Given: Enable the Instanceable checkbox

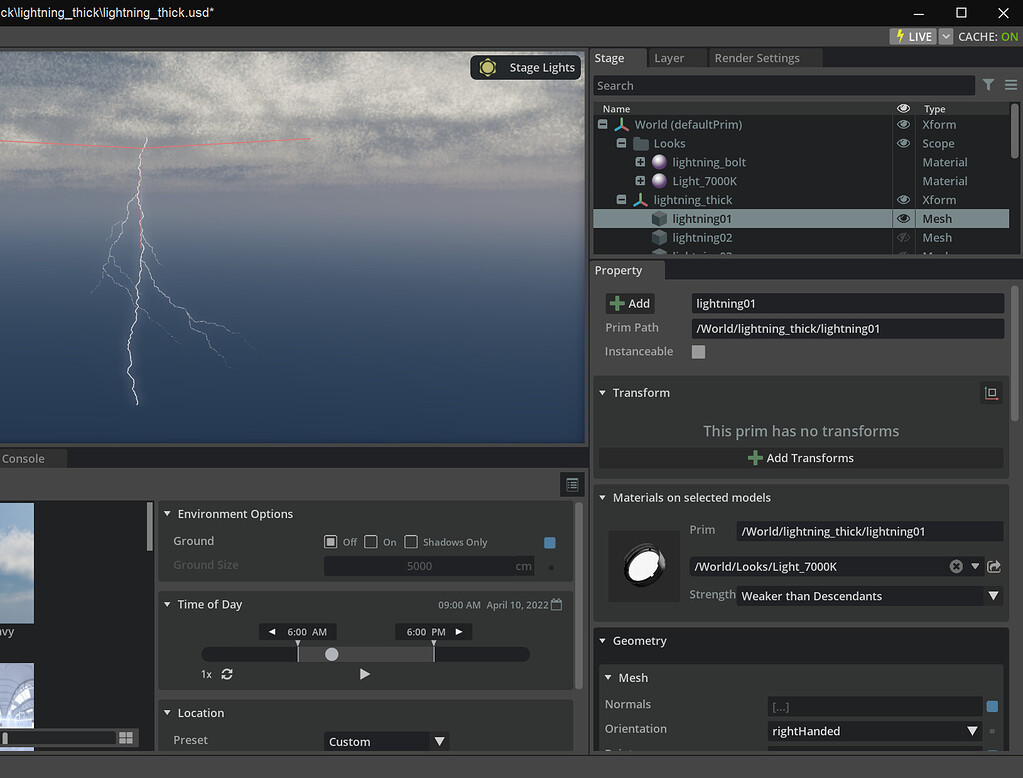Looking at the screenshot, I should pos(698,351).
